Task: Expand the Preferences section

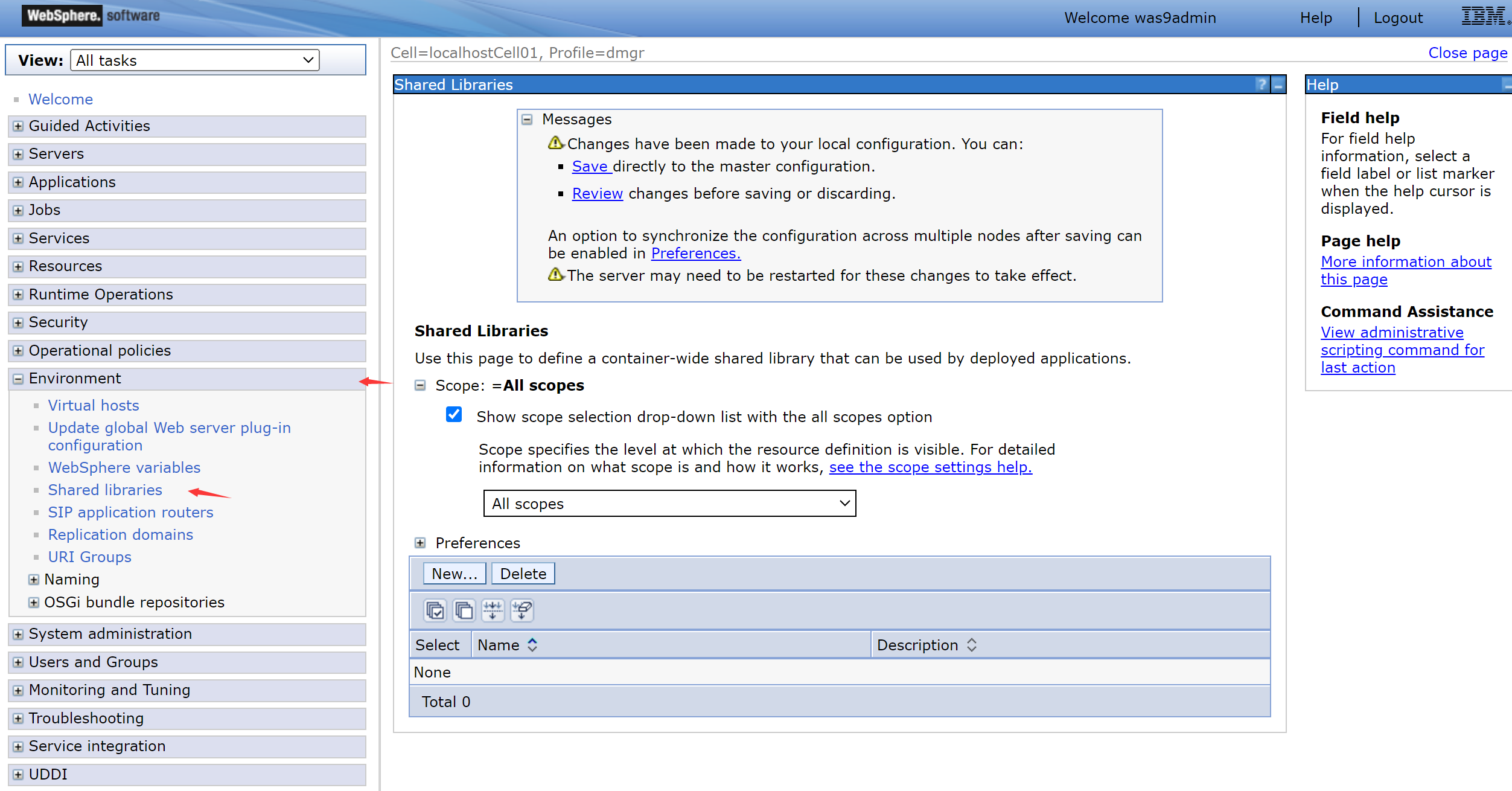Action: (x=420, y=543)
